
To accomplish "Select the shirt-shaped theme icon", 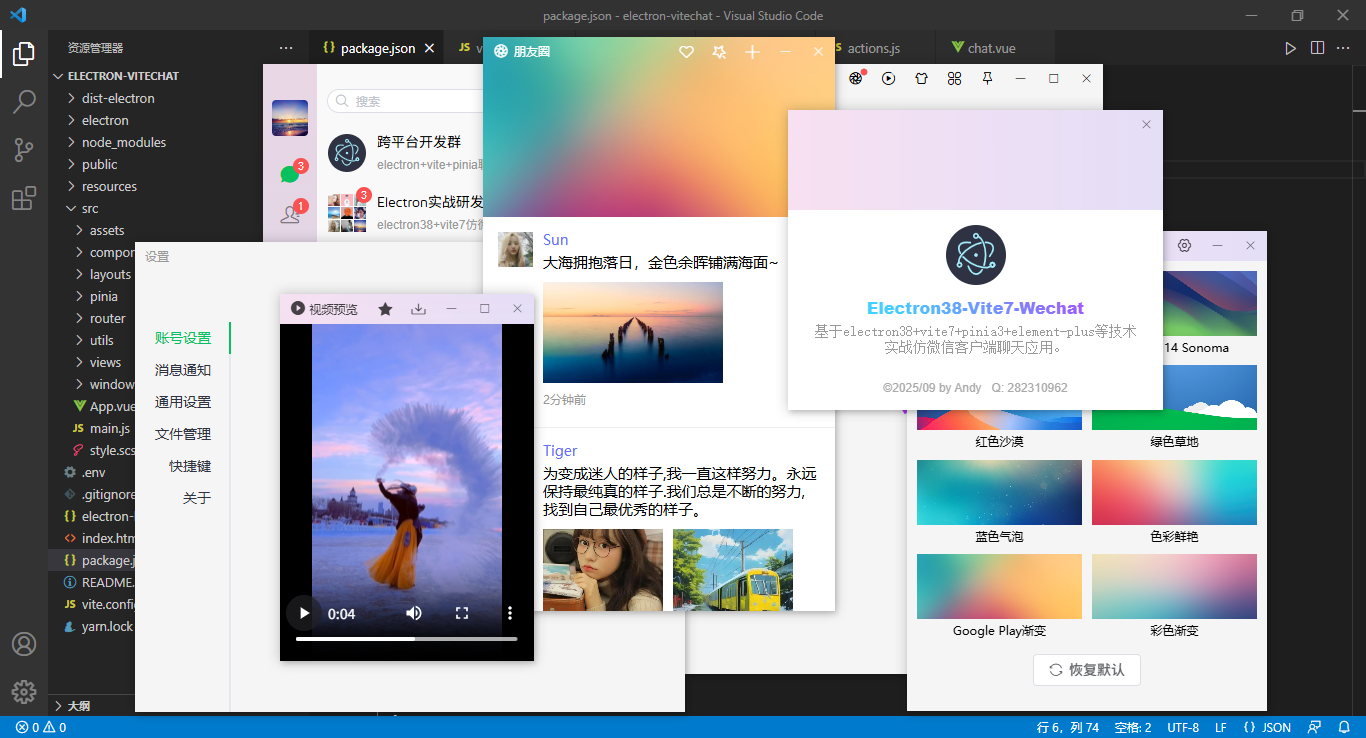I will [921, 78].
